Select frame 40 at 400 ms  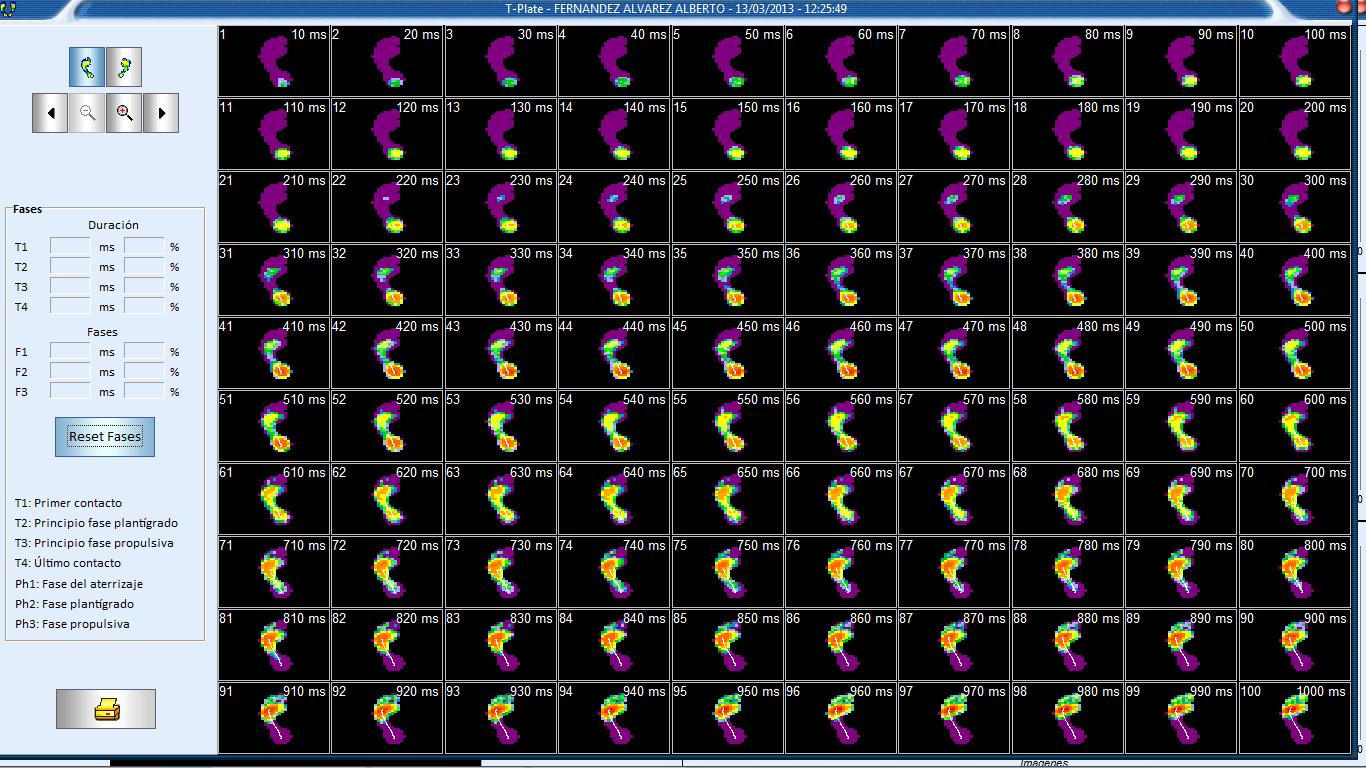click(x=1295, y=280)
